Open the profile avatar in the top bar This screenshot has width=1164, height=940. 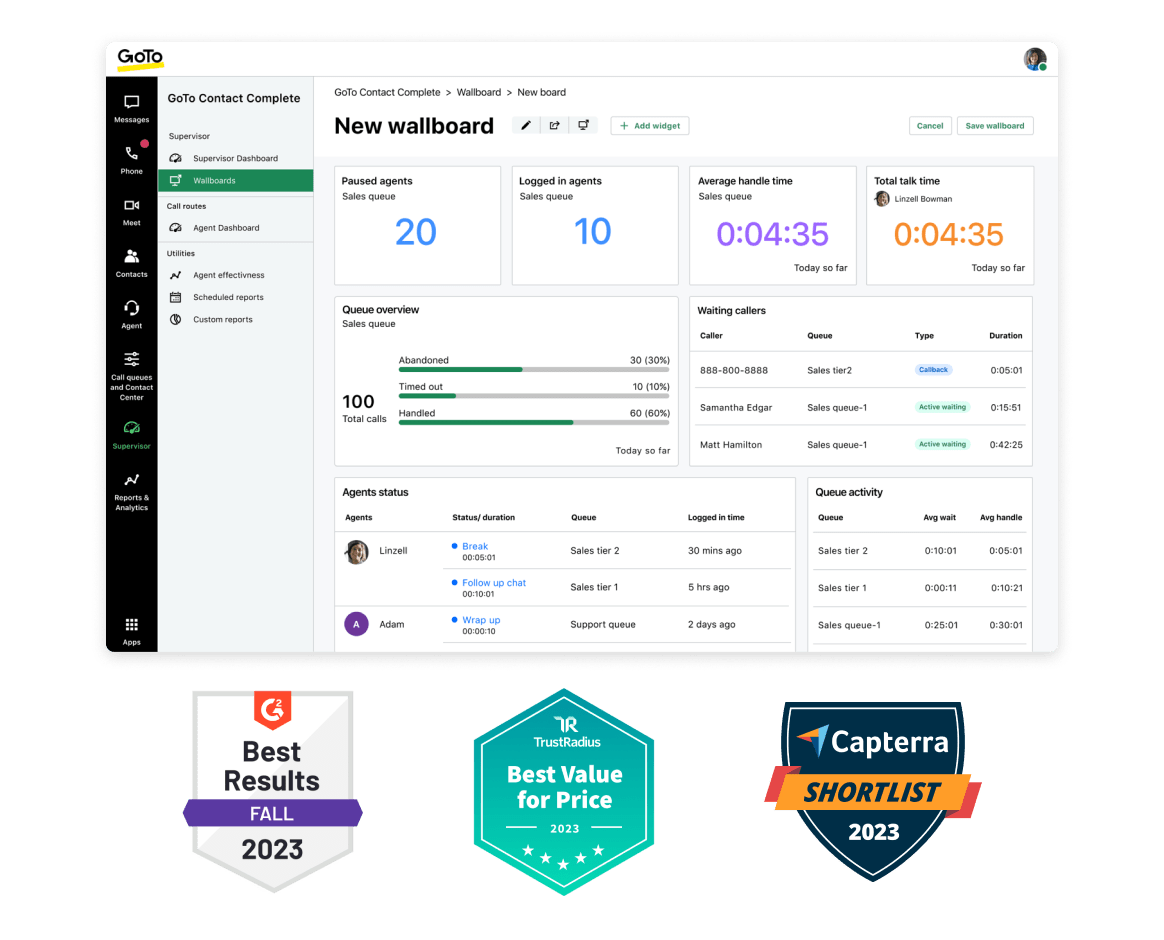pyautogui.click(x=1035, y=58)
